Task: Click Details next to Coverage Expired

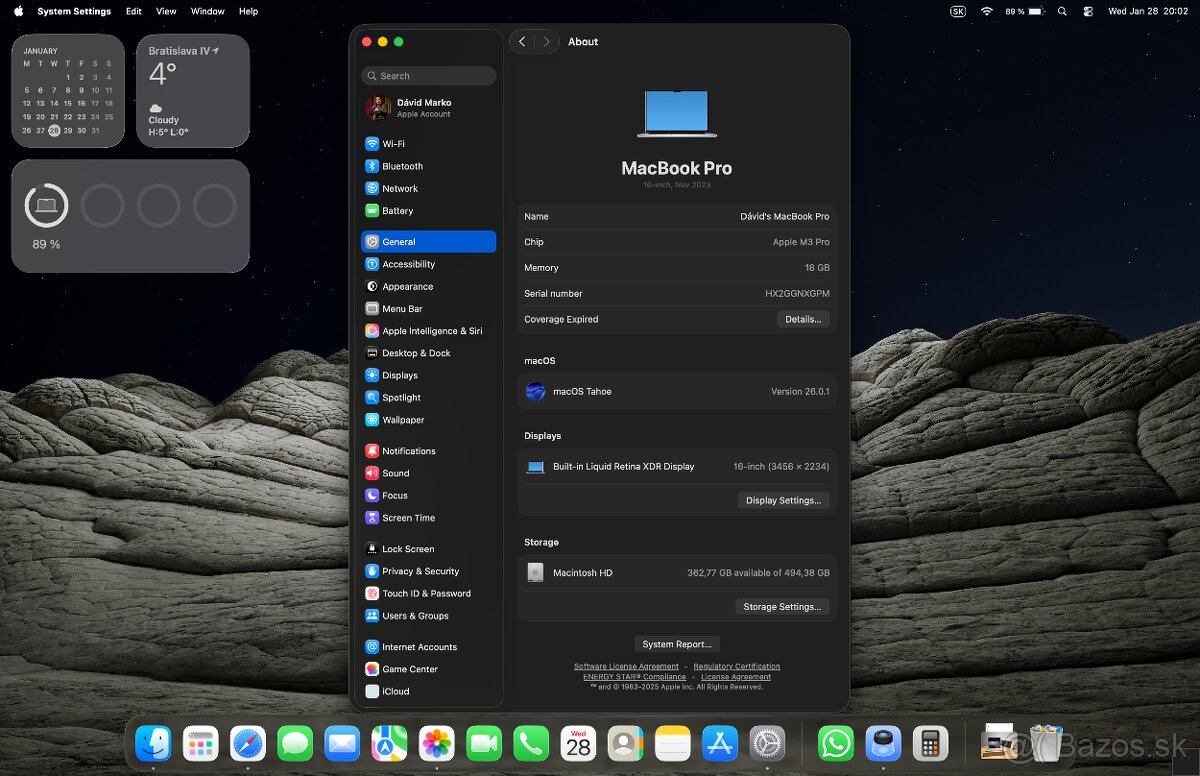Action: pos(803,319)
